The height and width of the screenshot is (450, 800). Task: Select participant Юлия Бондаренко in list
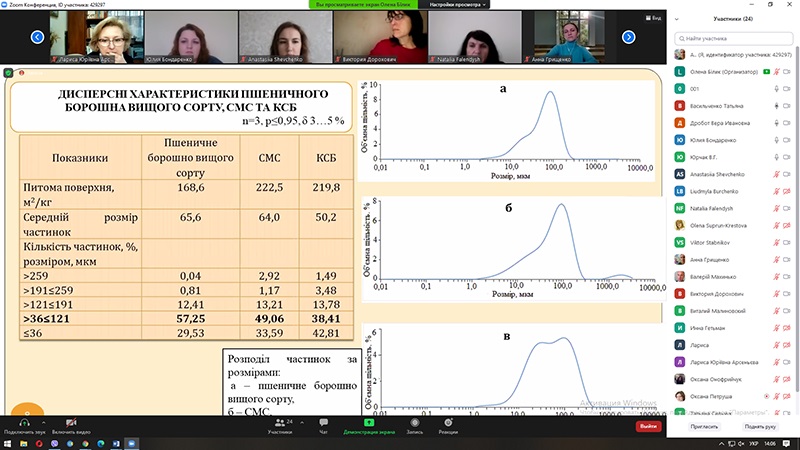coord(734,140)
